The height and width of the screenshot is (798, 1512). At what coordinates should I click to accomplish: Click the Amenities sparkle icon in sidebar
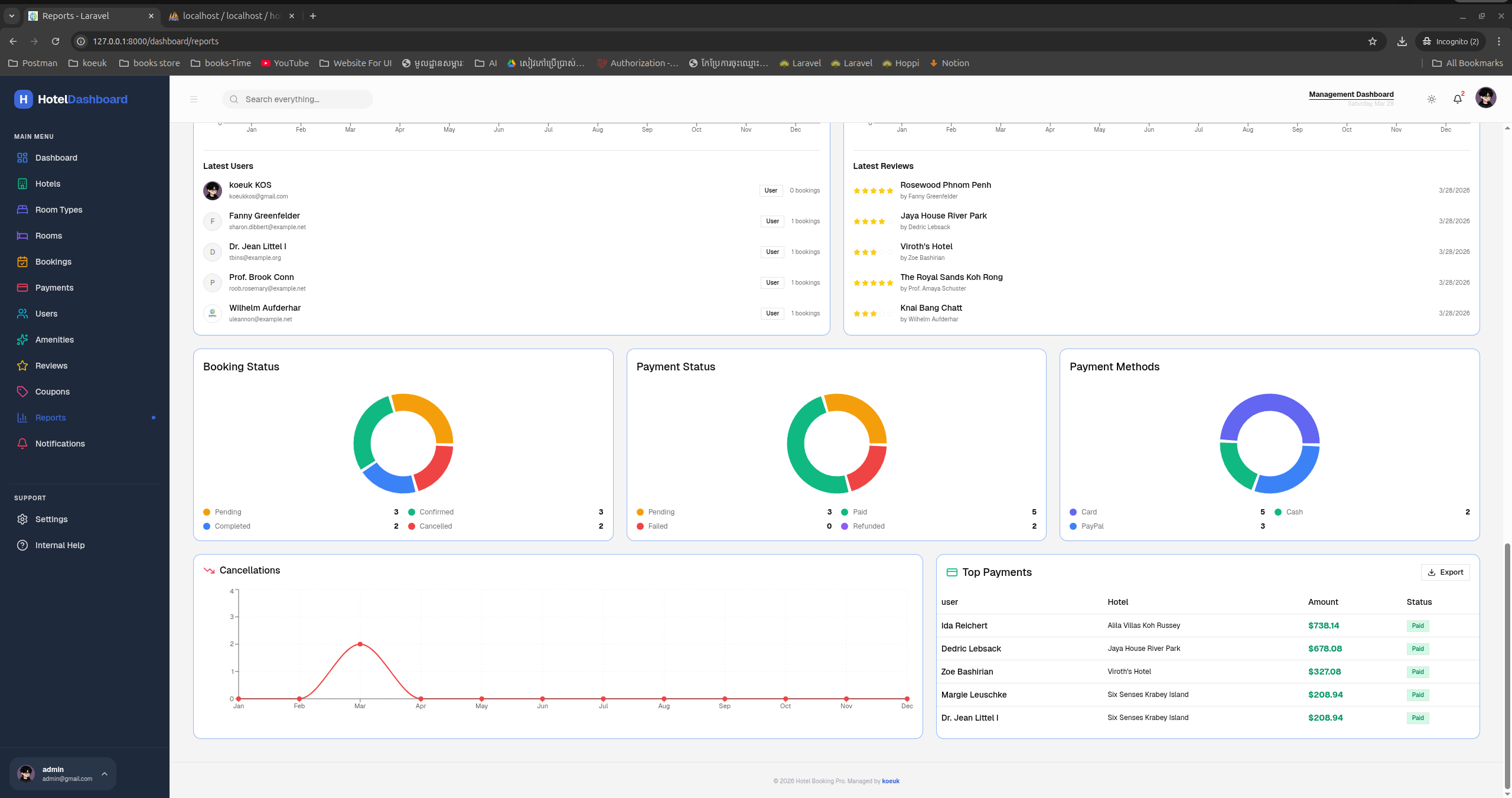[22, 340]
